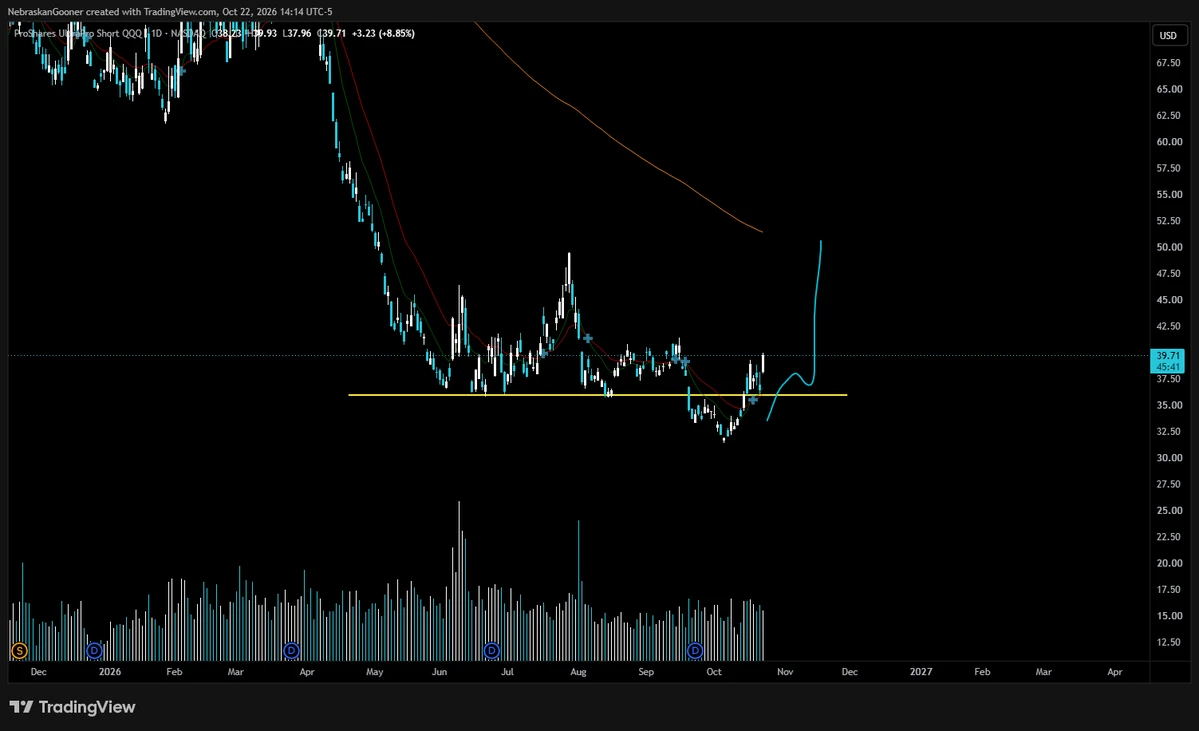Click the low value L37.96 in header
The image size is (1199, 731).
click(x=297, y=34)
